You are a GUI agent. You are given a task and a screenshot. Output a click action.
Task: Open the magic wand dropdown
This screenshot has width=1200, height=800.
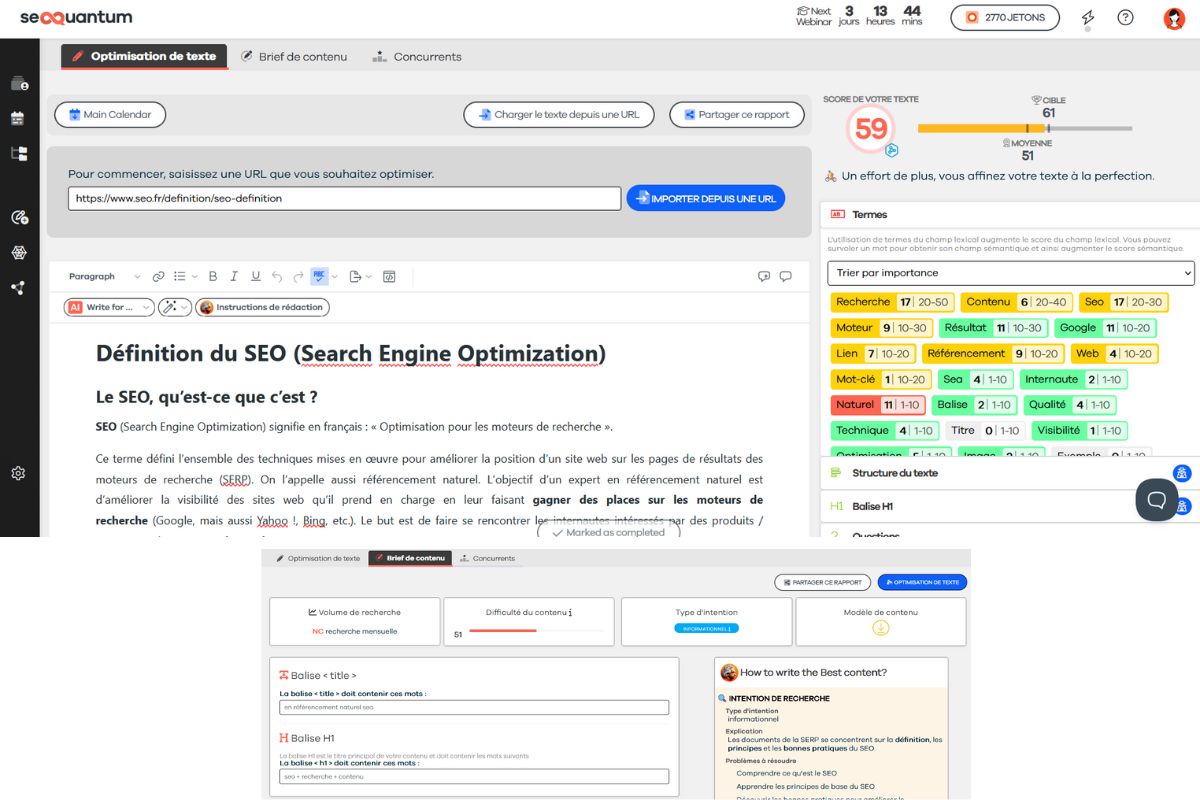coord(174,307)
